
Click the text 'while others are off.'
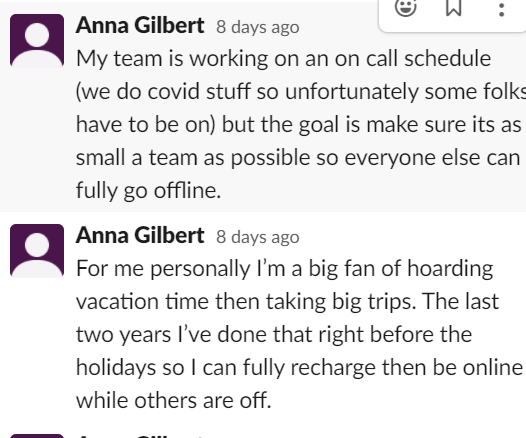(x=173, y=400)
